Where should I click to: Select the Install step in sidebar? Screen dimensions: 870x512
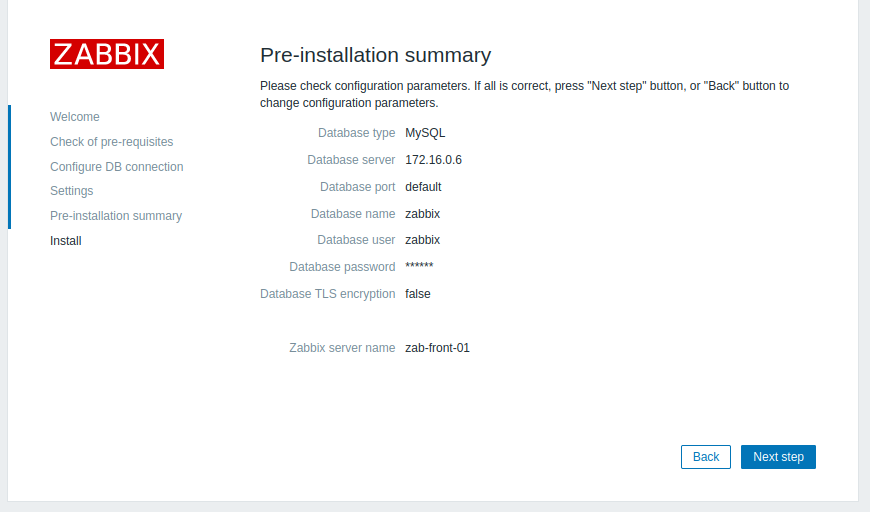66,241
